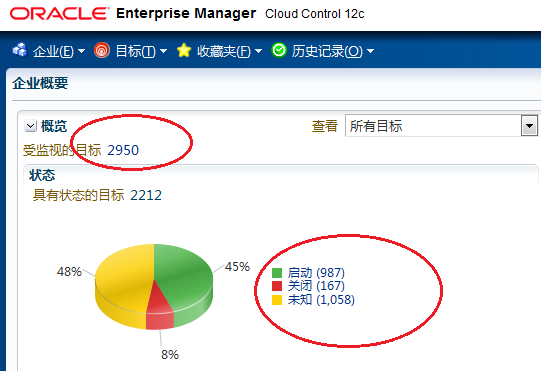This screenshot has height=371, width=541.
Task: Open the 企业(E) menu
Action: (59, 51)
